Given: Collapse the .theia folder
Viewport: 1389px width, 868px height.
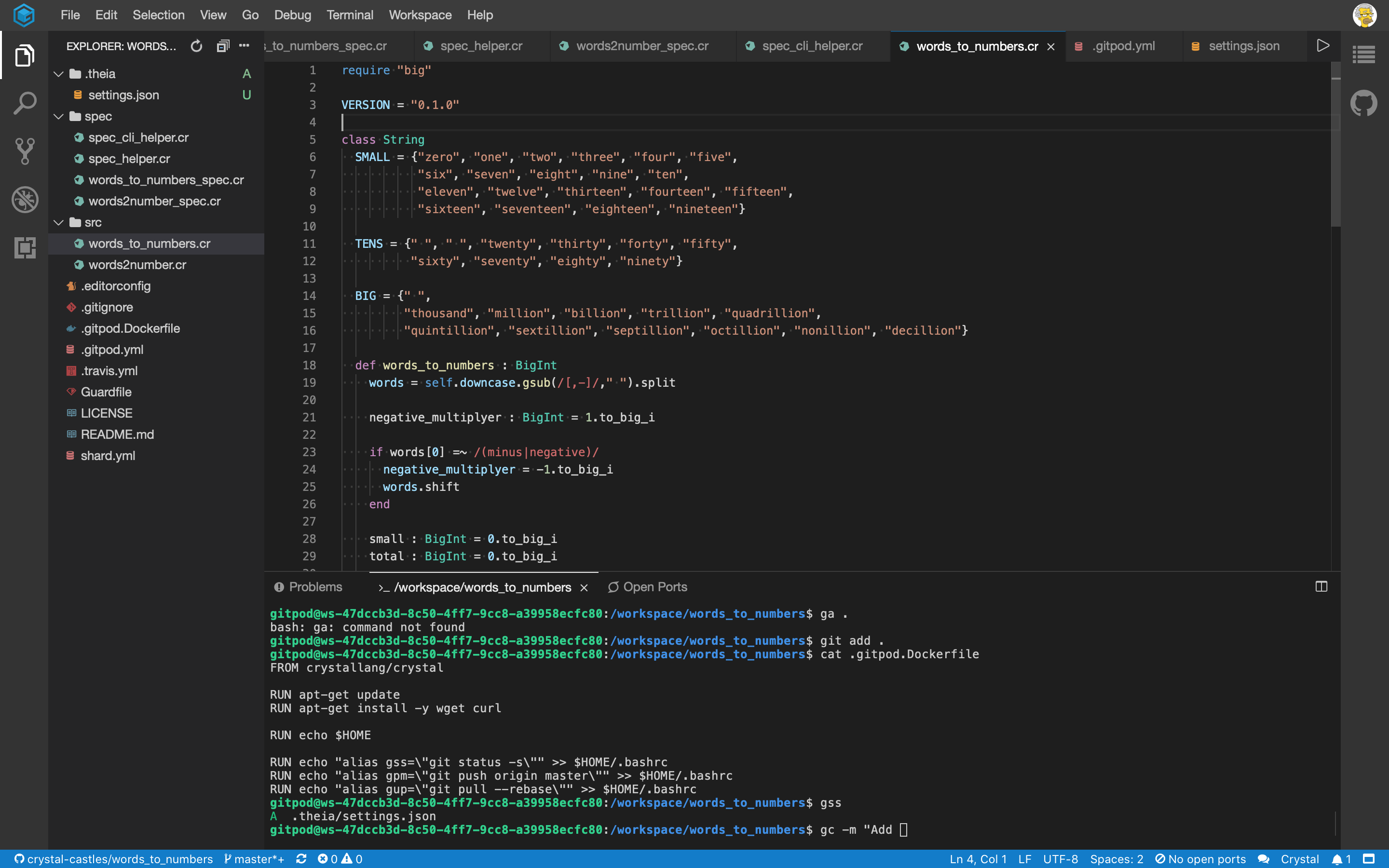Looking at the screenshot, I should click(58, 73).
